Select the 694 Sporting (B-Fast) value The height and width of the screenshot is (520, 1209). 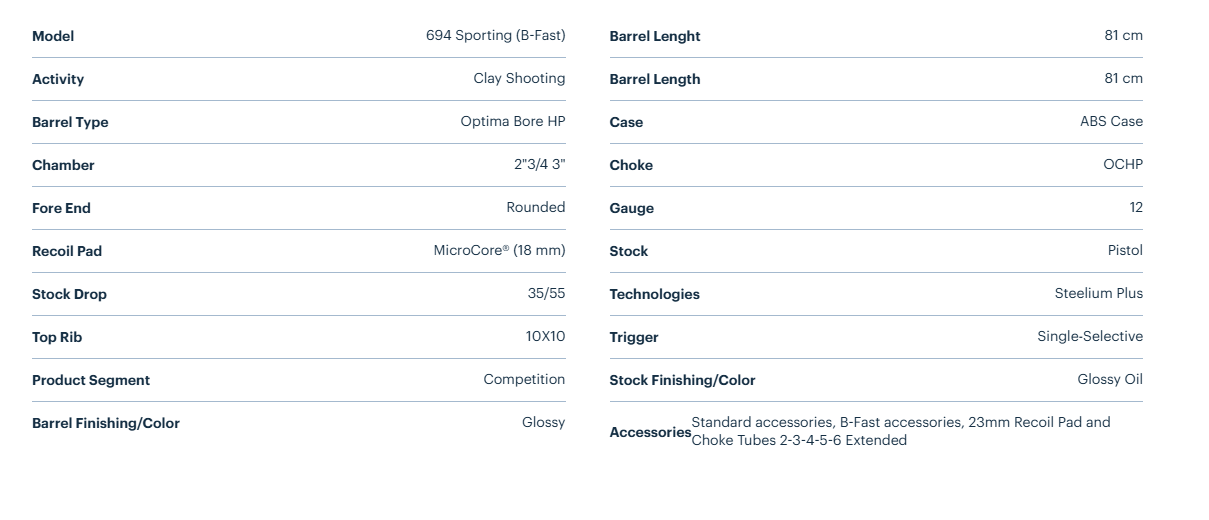pos(495,35)
